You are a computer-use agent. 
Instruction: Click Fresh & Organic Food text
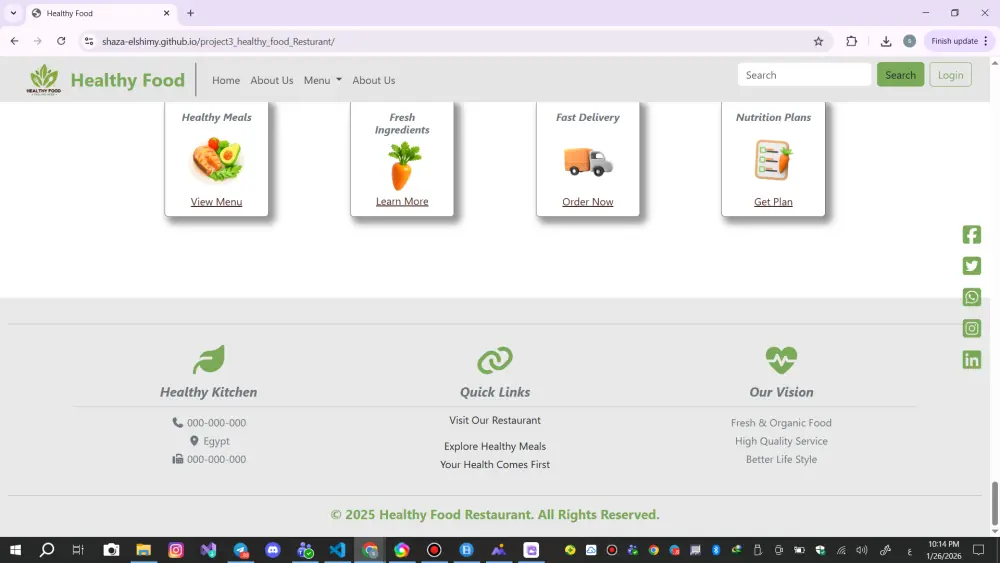tap(781, 423)
